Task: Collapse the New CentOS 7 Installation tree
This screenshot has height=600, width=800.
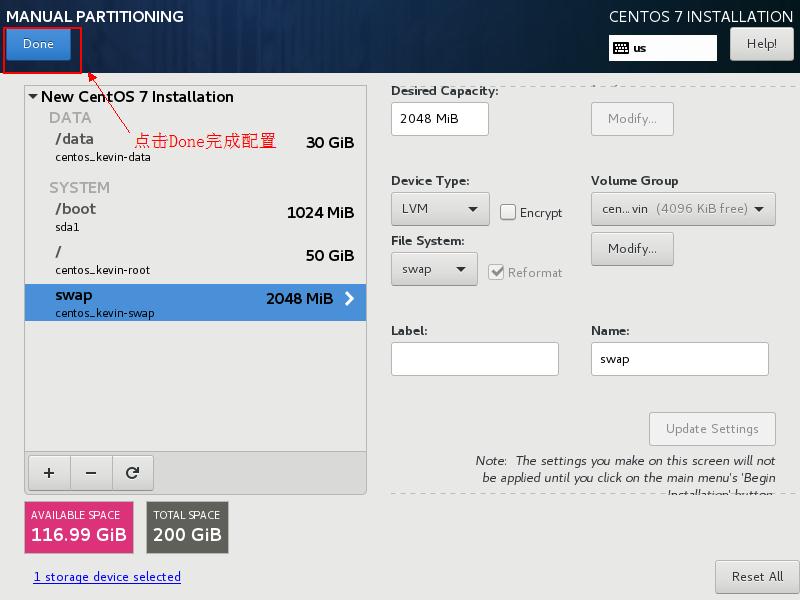Action: coord(33,97)
